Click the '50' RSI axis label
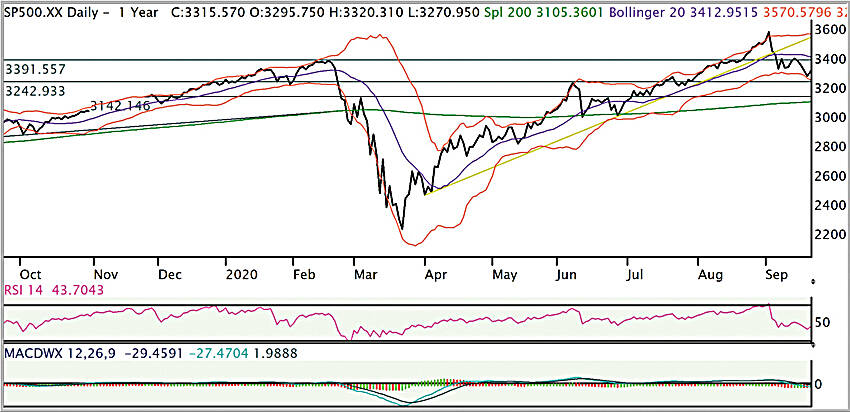The width and height of the screenshot is (850, 412). click(823, 323)
